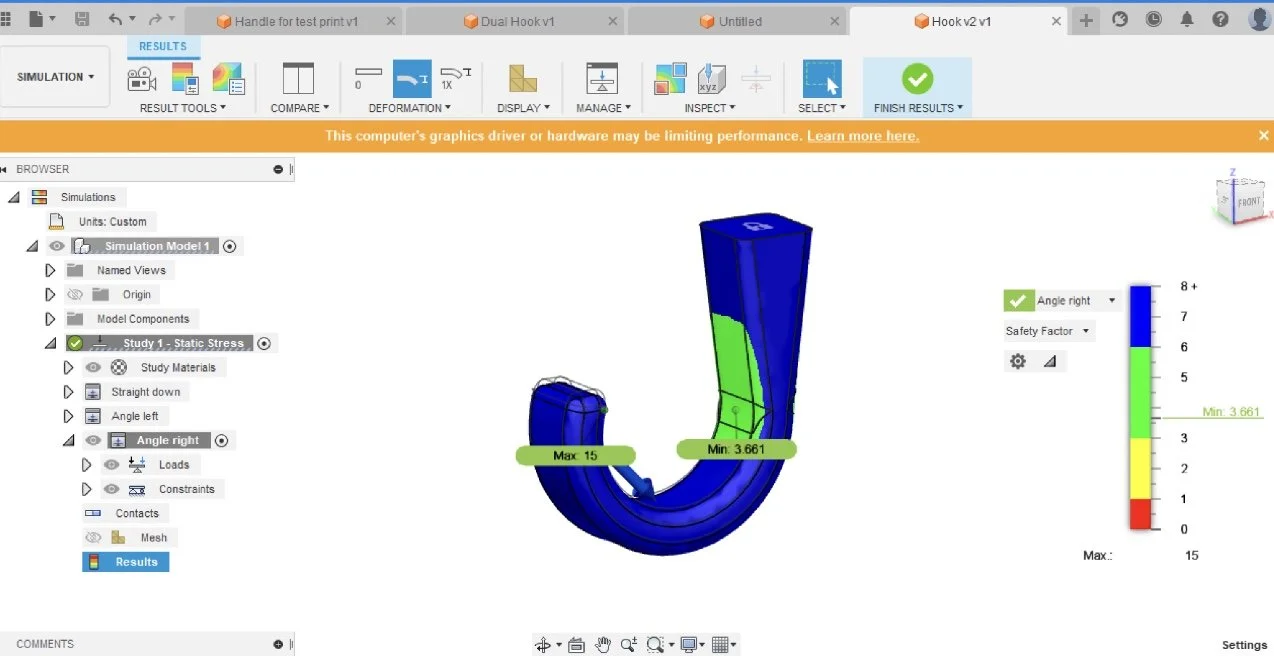Image resolution: width=1274 pixels, height=656 pixels.
Task: Switch to Dual Hook v1 tab
Action: click(x=516, y=21)
